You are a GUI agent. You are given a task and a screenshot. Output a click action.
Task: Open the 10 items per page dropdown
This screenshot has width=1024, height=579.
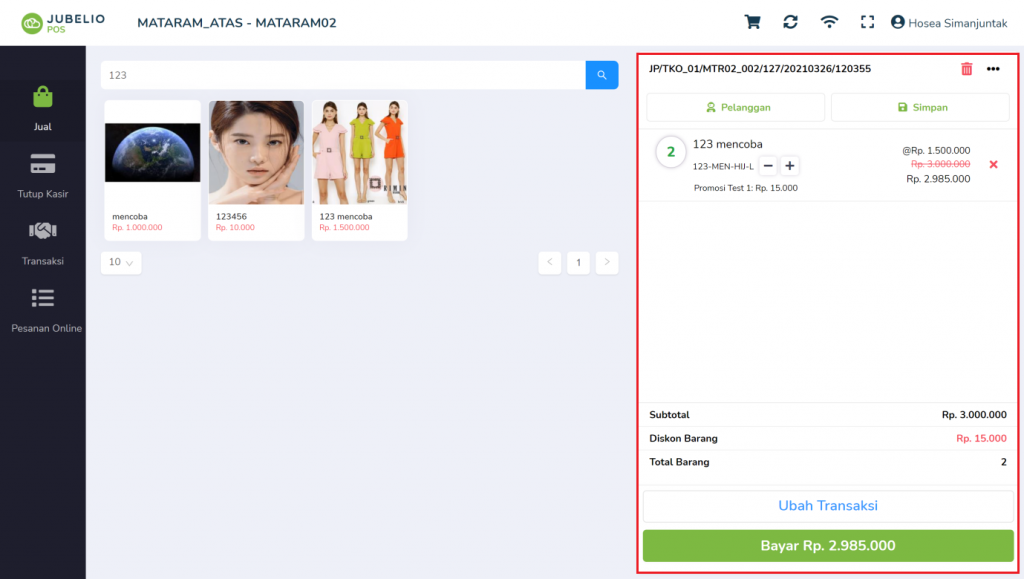tap(121, 262)
